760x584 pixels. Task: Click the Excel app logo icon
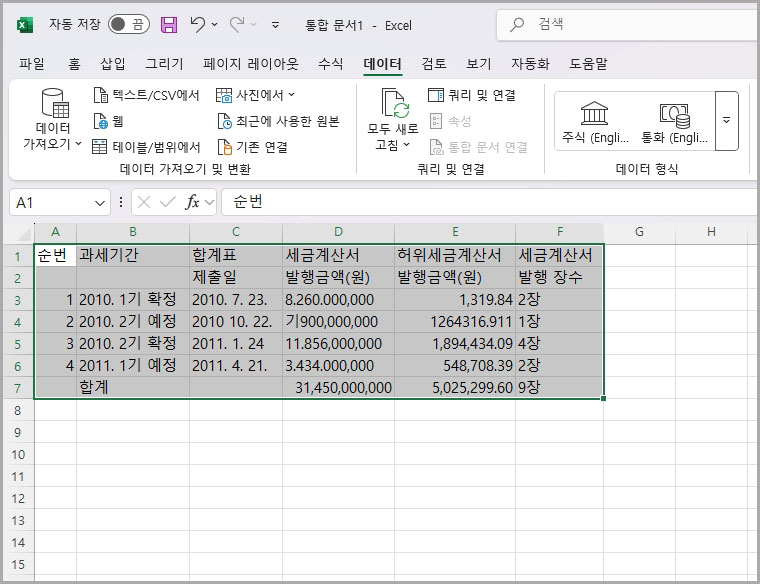pyautogui.click(x=25, y=24)
